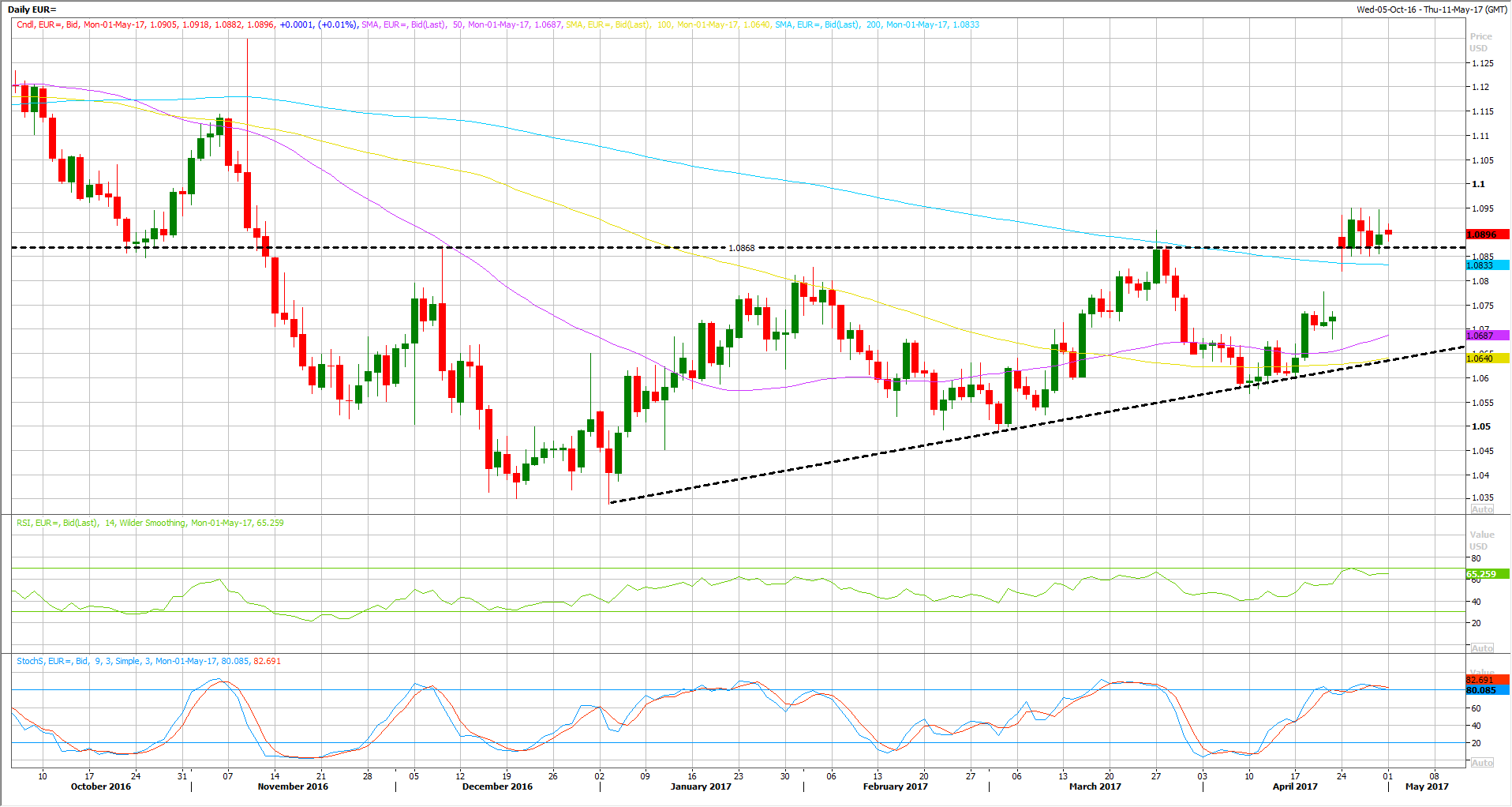Click the 1.0868 horizontal line label
This screenshot has width=1512, height=807.
point(741,248)
